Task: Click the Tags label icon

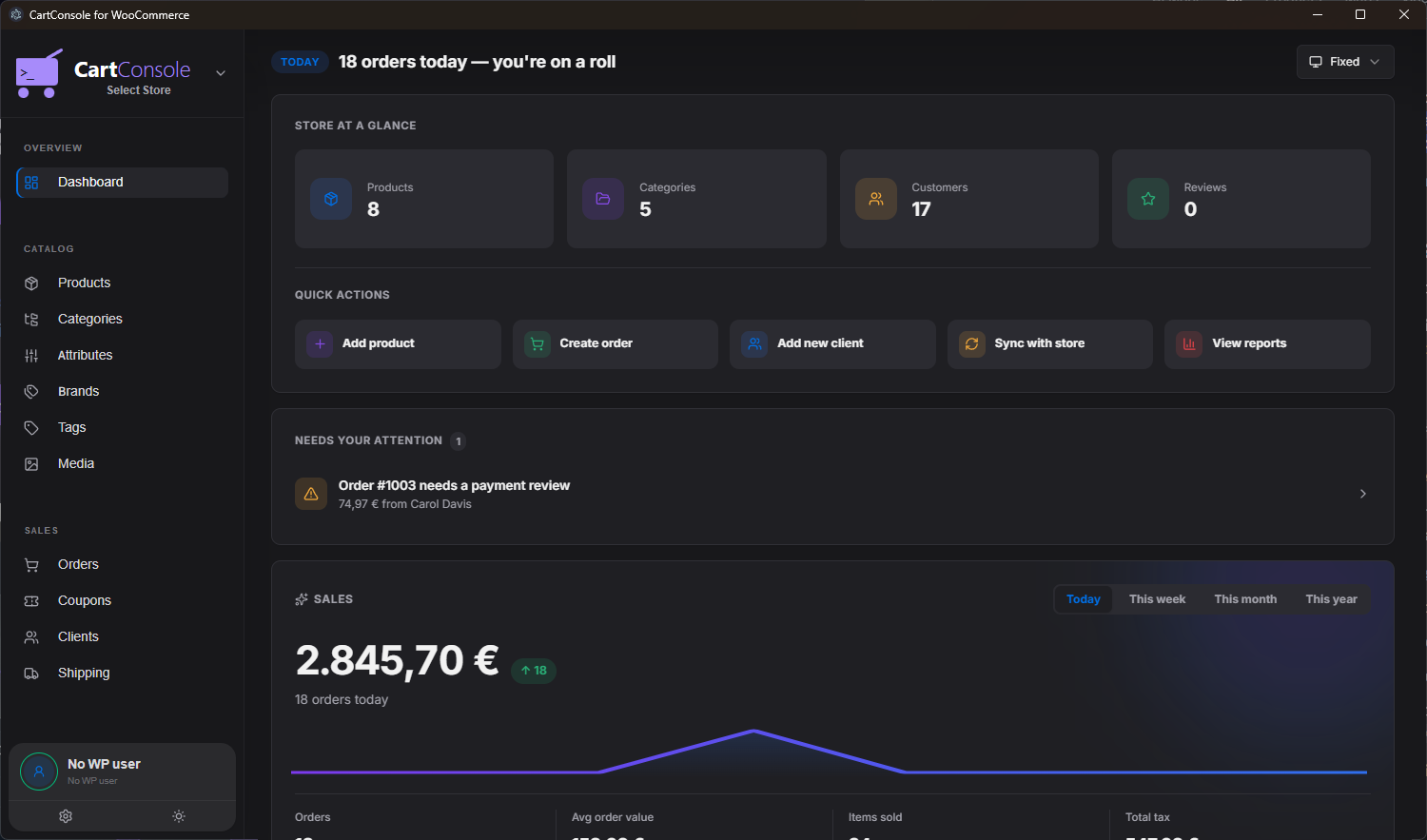Action: point(31,428)
